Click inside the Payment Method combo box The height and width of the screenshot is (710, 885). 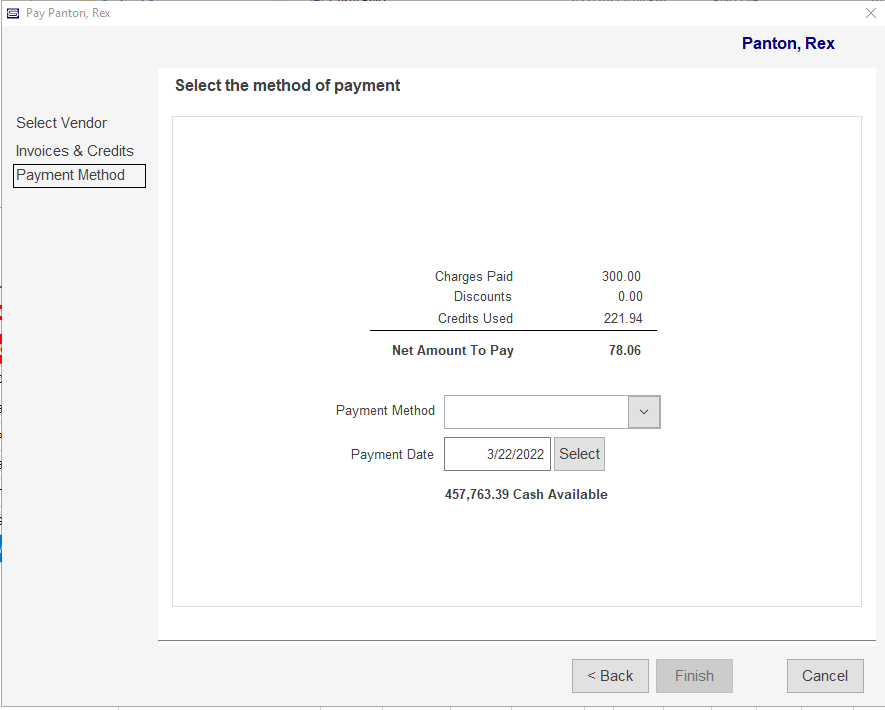[536, 412]
